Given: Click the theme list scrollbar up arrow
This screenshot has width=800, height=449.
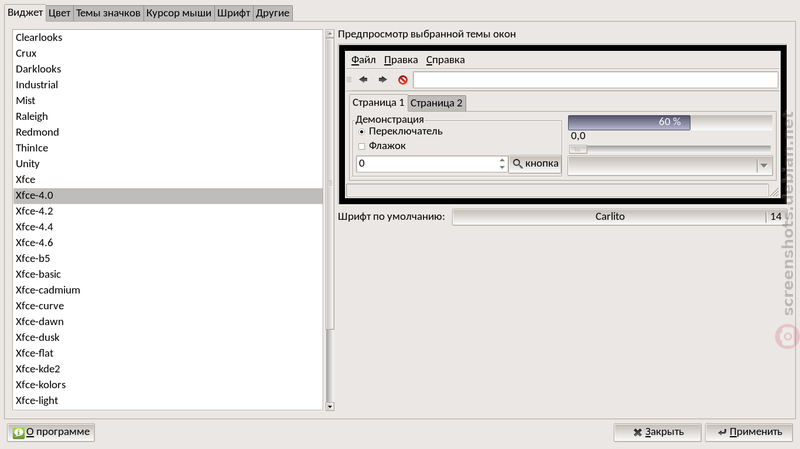Looking at the screenshot, I should [330, 34].
